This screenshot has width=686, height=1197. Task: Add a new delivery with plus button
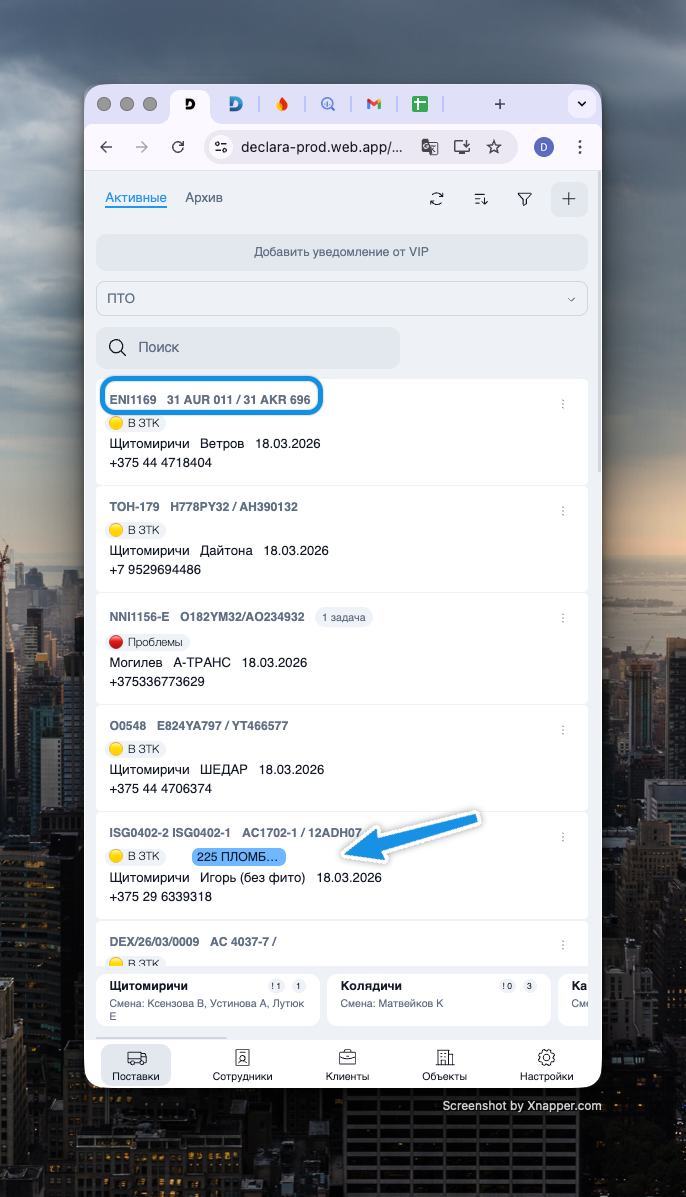click(x=568, y=199)
